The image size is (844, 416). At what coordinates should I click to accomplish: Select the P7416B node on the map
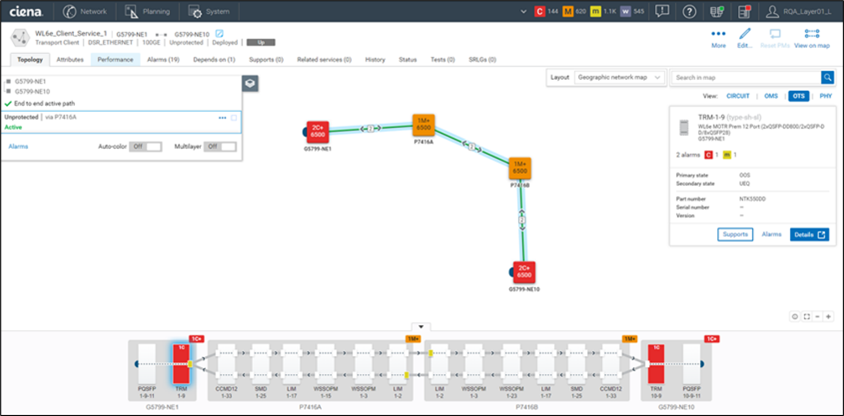[x=520, y=168]
